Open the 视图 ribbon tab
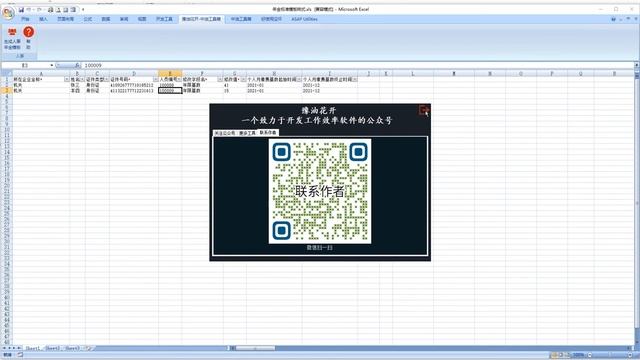The height and width of the screenshot is (360, 640). 142,19
